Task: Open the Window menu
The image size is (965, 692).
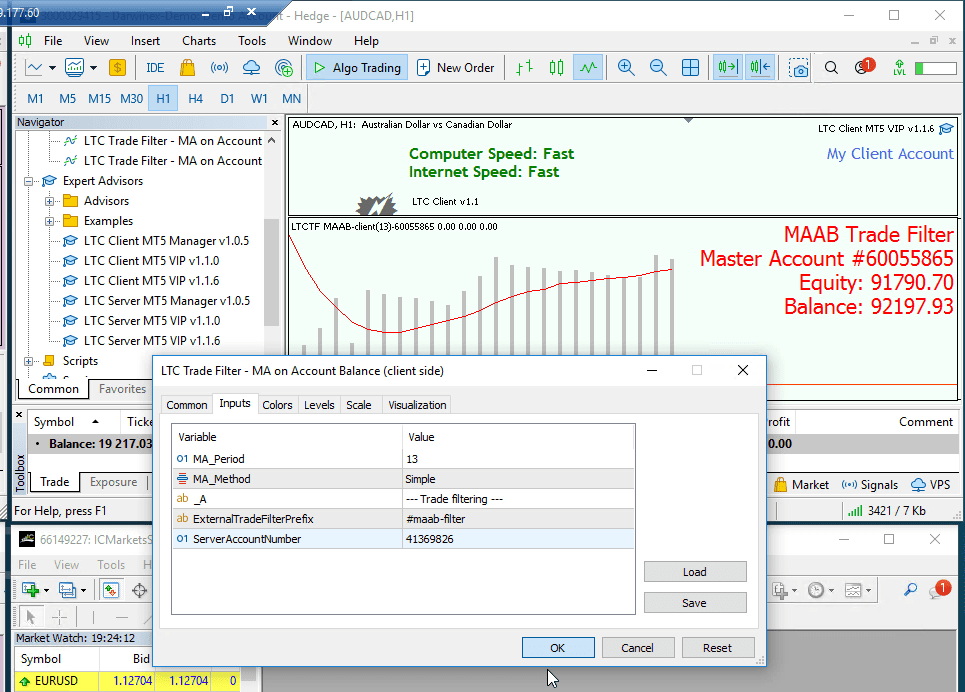Action: 310,41
